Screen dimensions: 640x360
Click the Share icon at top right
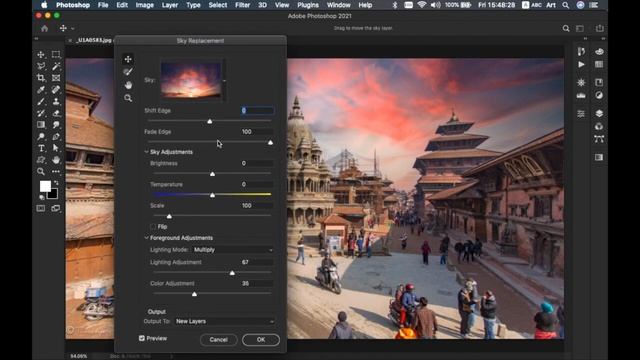click(600, 28)
